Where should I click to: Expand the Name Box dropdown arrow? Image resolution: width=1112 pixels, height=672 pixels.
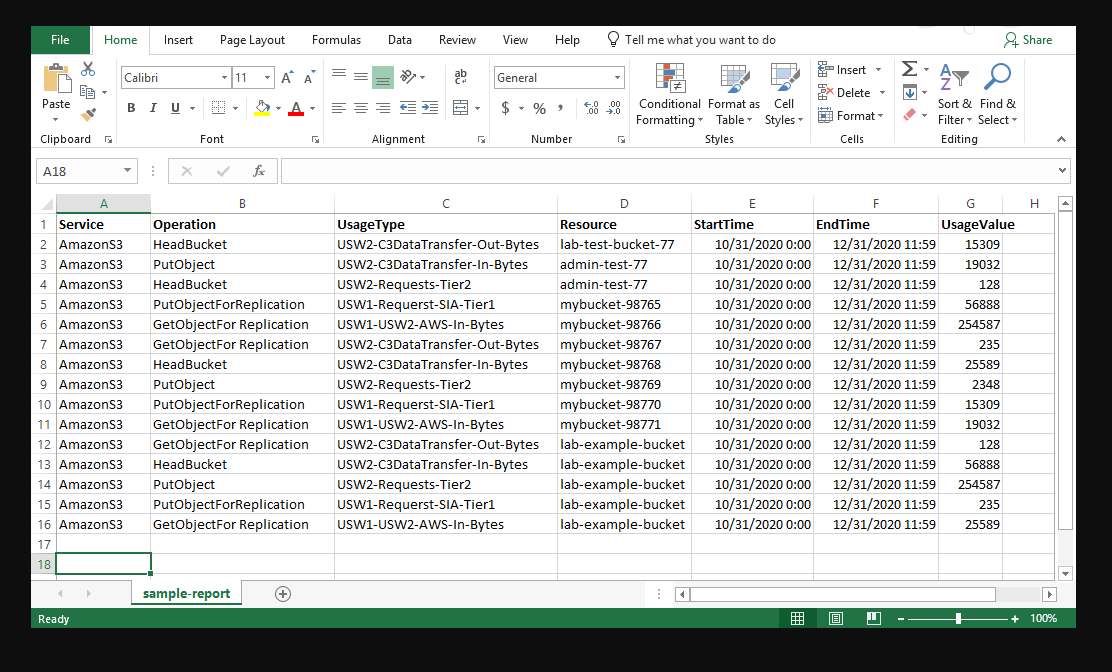click(127, 171)
